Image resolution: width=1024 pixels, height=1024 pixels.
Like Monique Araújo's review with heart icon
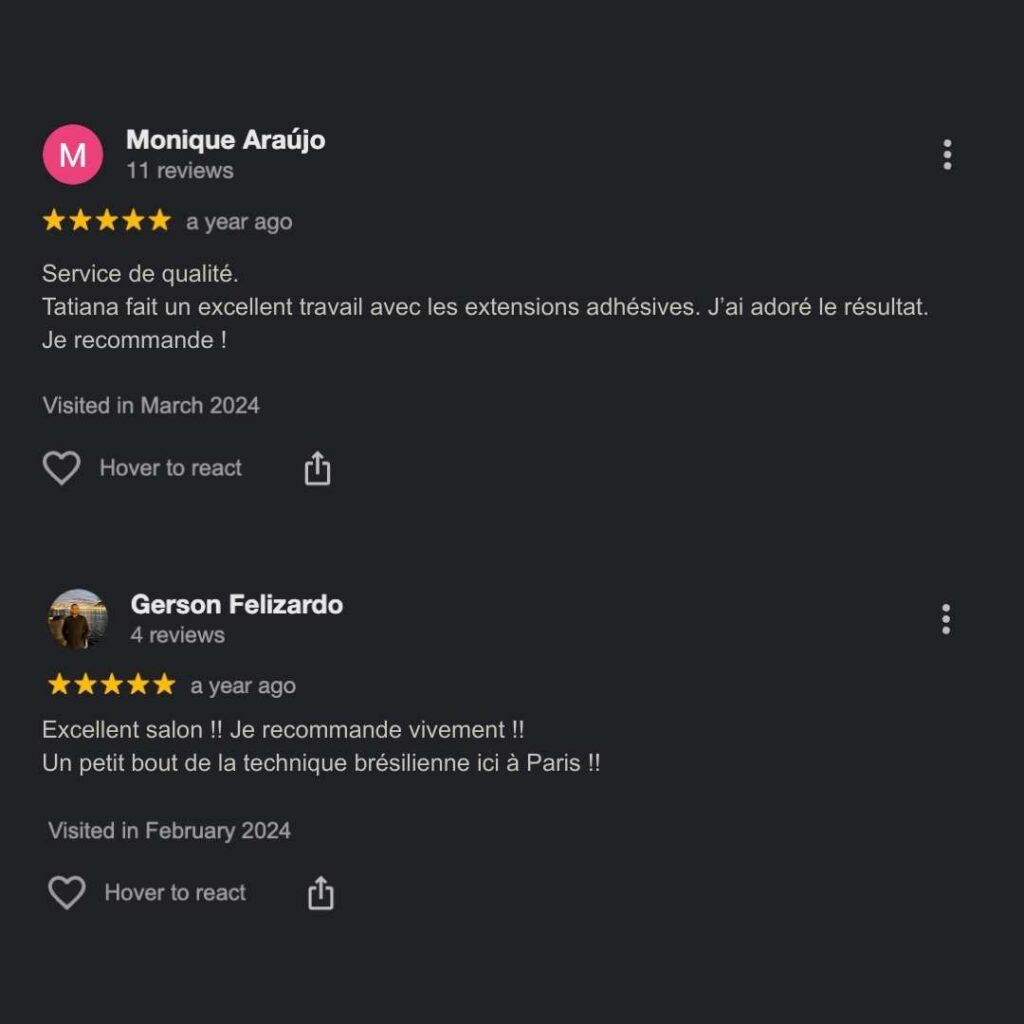(x=61, y=468)
